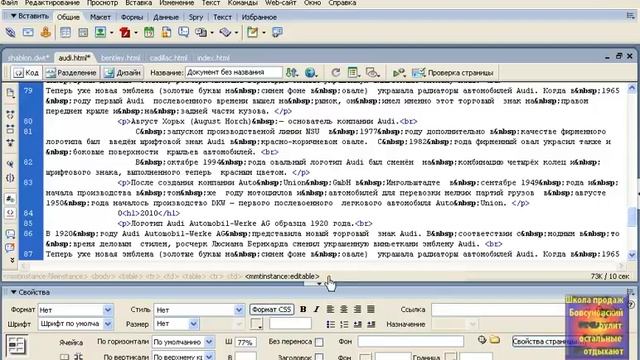Click the file management icon

click(x=291, y=73)
